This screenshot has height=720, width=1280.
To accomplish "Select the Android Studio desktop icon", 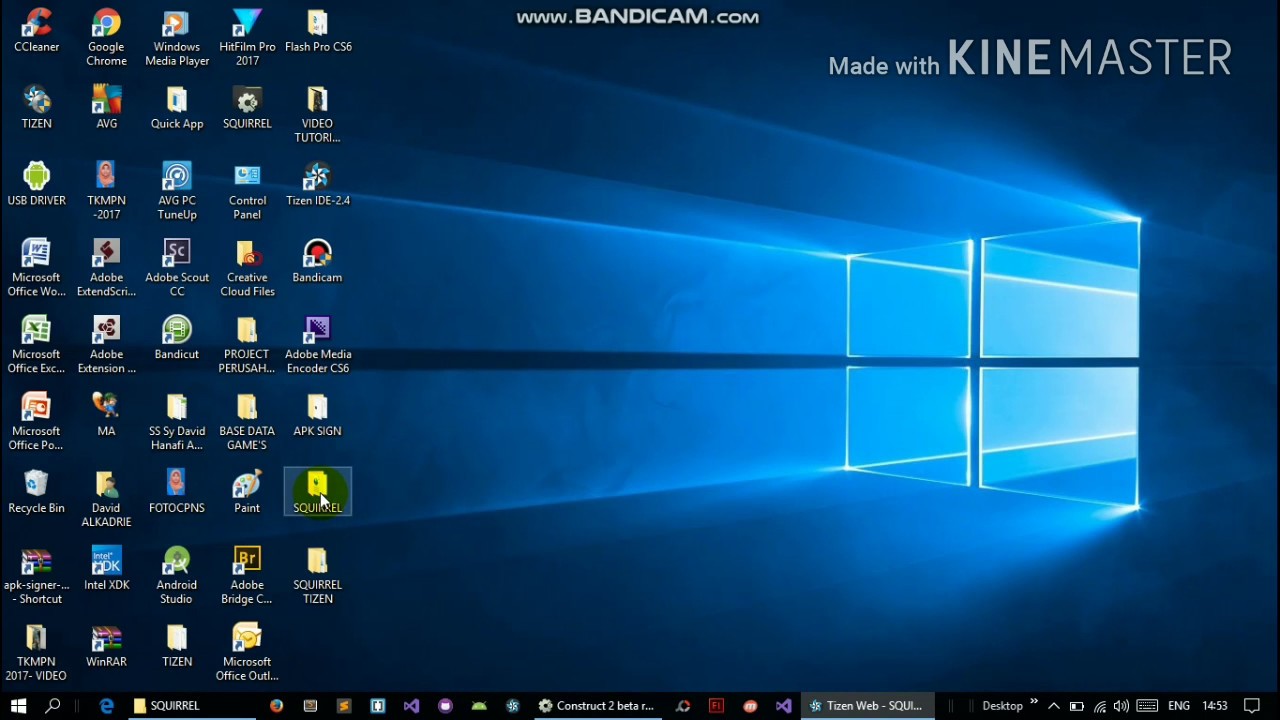I will coord(177,576).
